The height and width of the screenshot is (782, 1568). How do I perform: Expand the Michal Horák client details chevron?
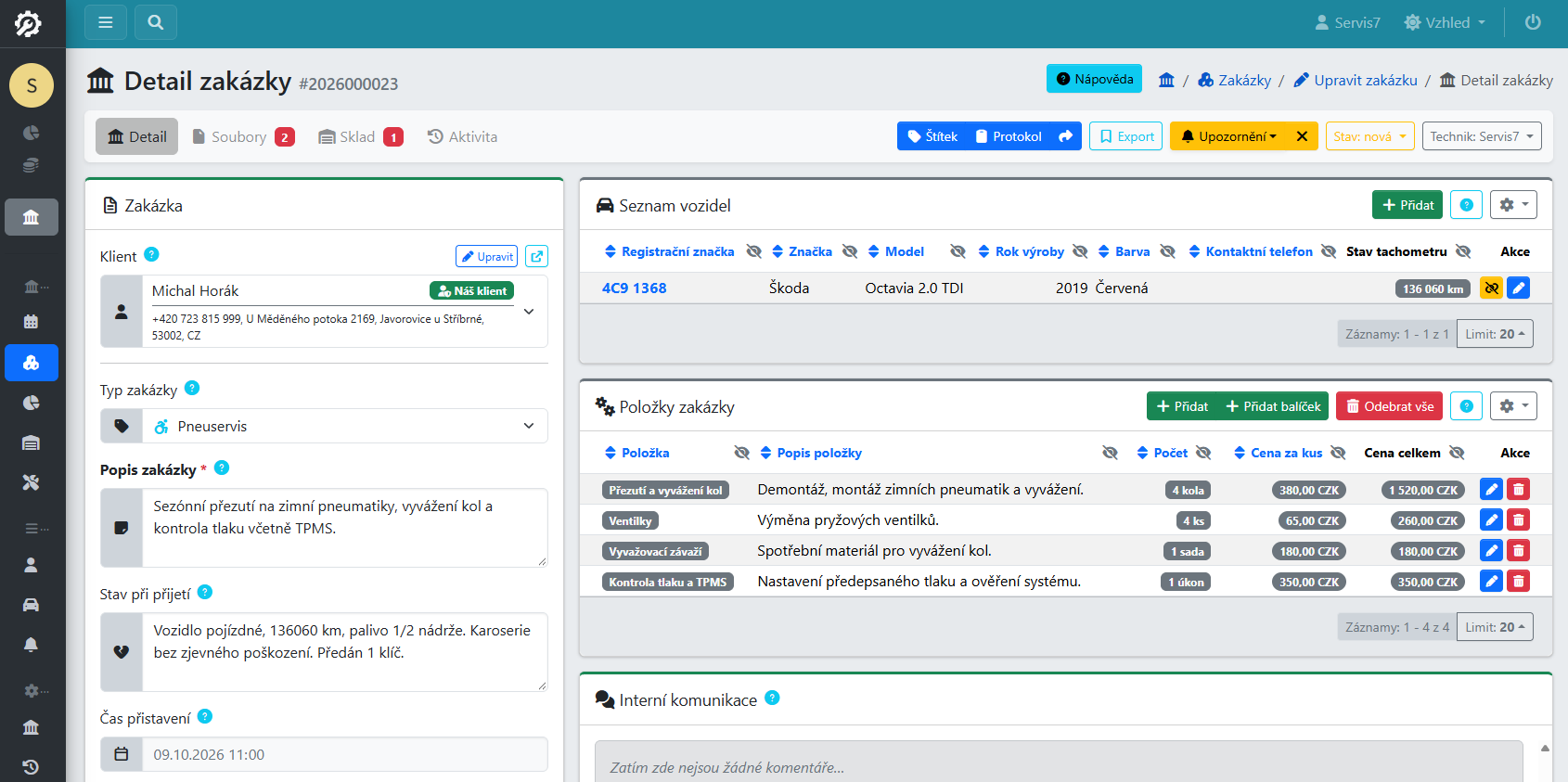click(529, 312)
